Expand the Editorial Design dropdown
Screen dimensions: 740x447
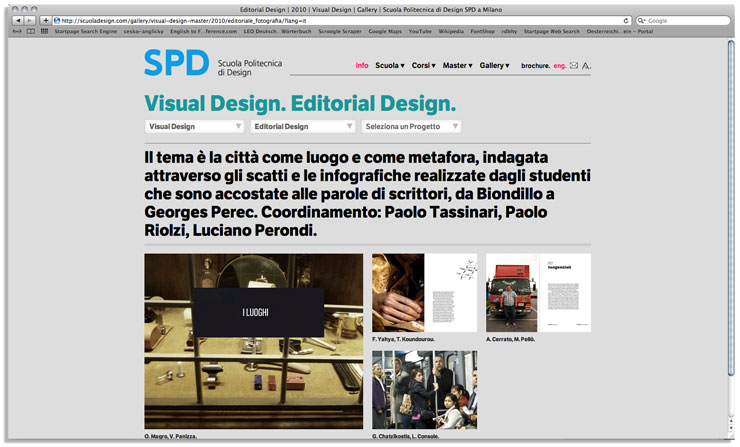click(302, 127)
